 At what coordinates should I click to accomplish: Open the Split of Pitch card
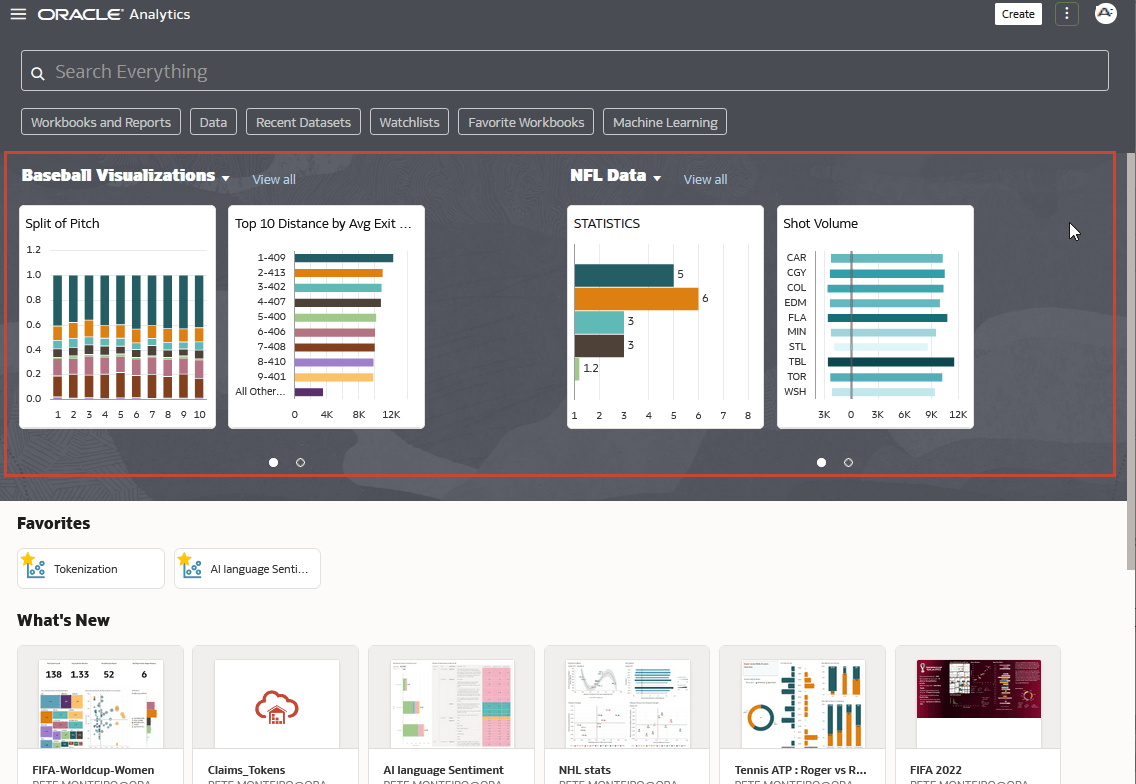117,317
